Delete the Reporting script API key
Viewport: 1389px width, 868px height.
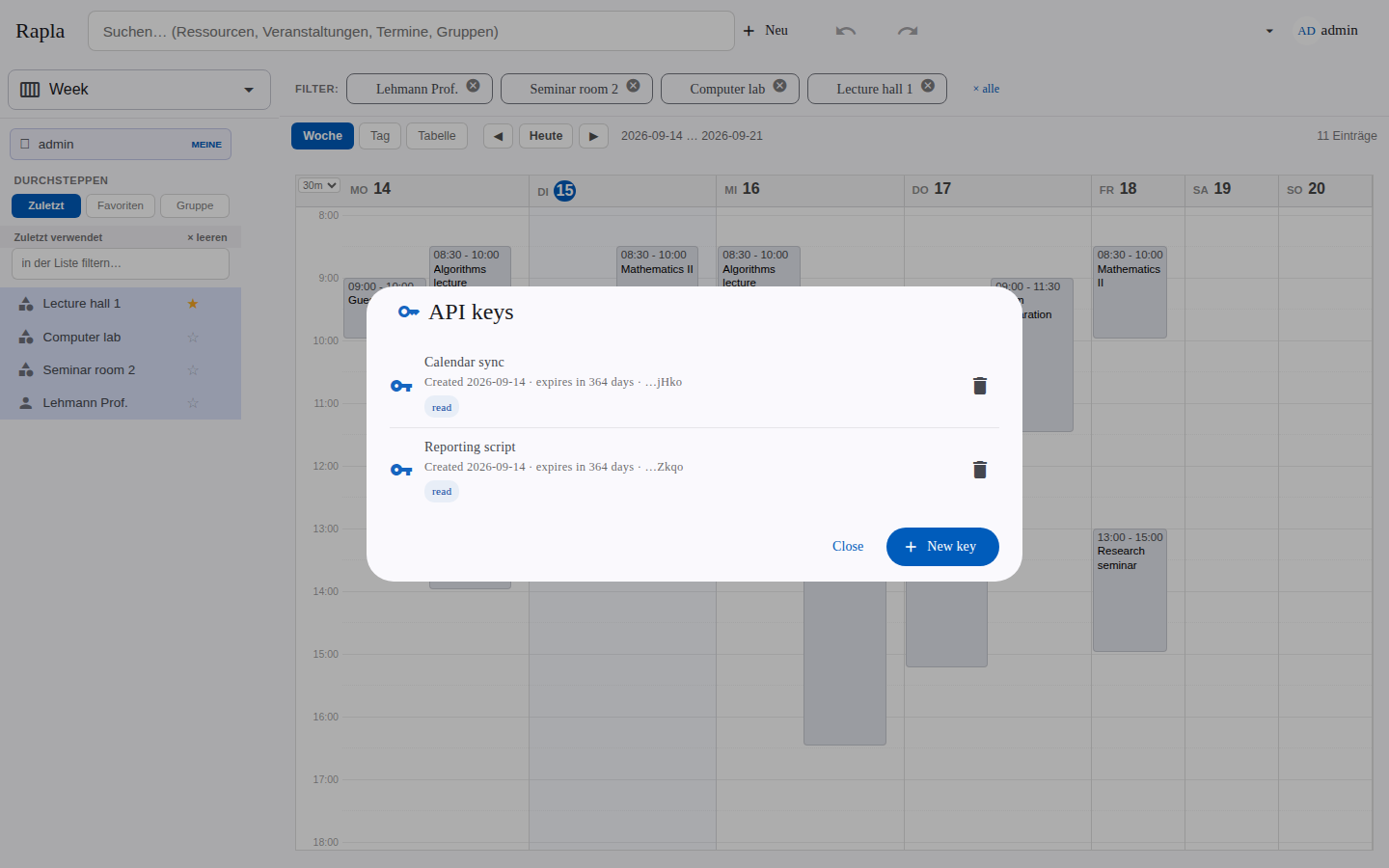point(980,470)
